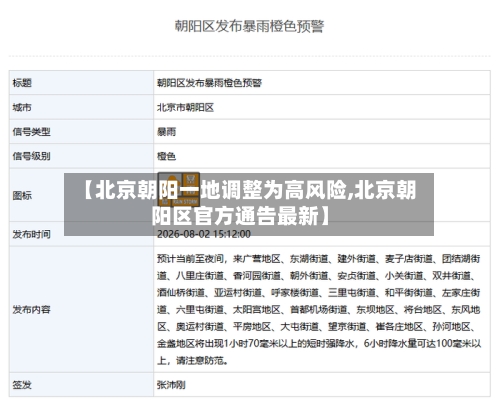The image size is (500, 410).
Task: Select the 签发 row label
Action: [x=22, y=385]
